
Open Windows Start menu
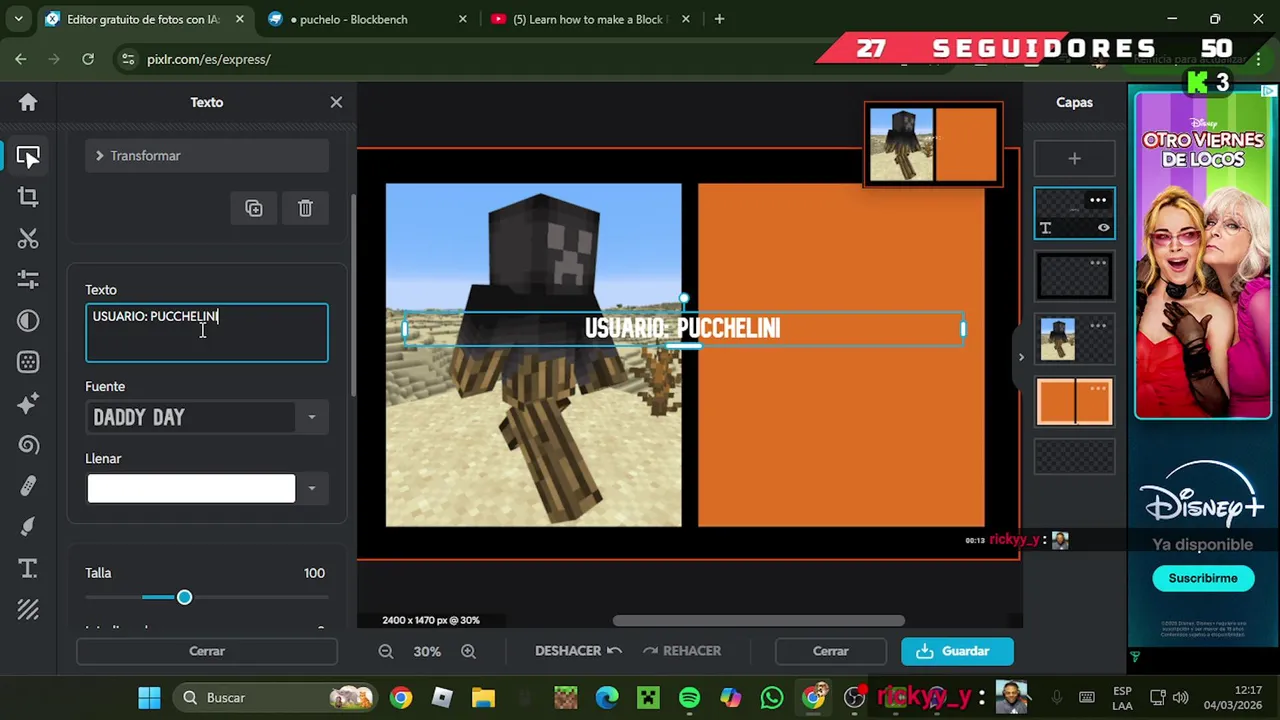tap(149, 697)
